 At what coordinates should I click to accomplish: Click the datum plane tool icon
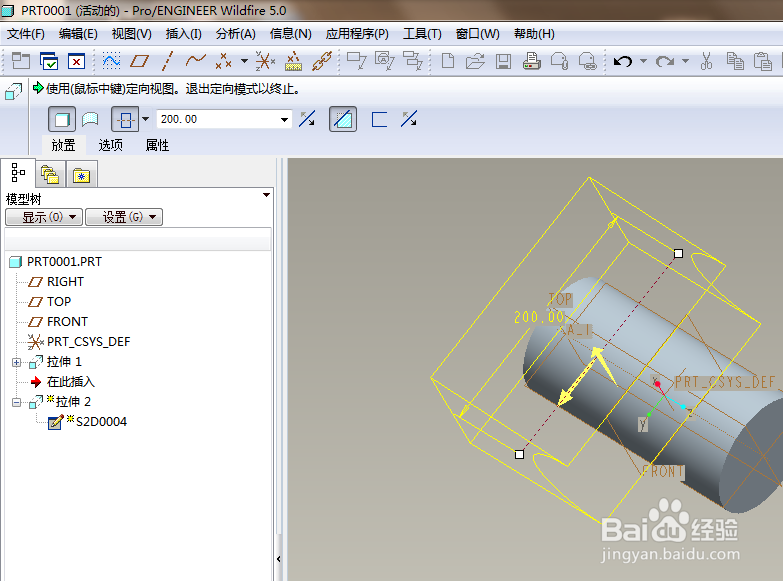tap(139, 61)
